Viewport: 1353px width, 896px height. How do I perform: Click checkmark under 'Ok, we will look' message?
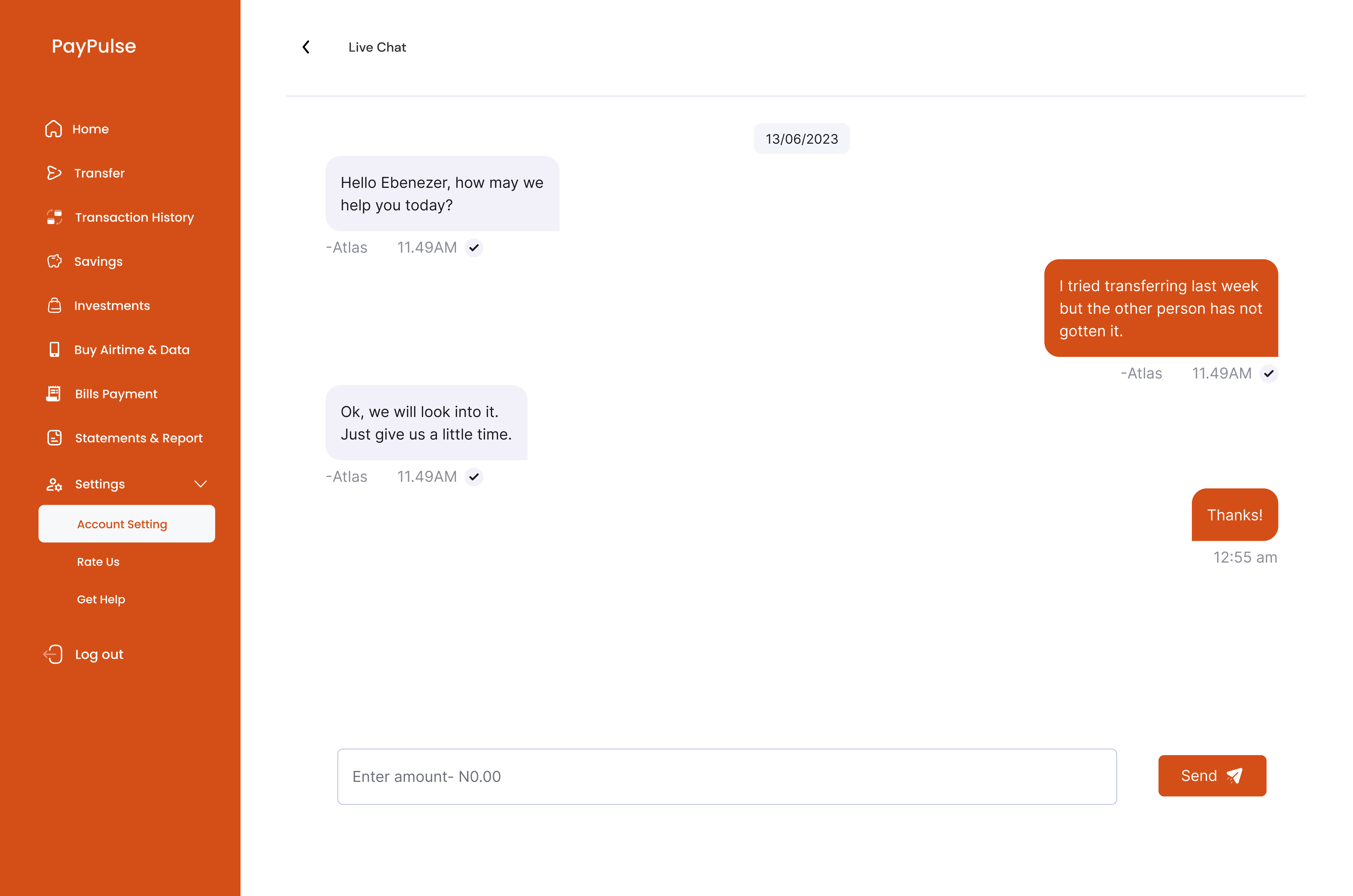tap(474, 477)
